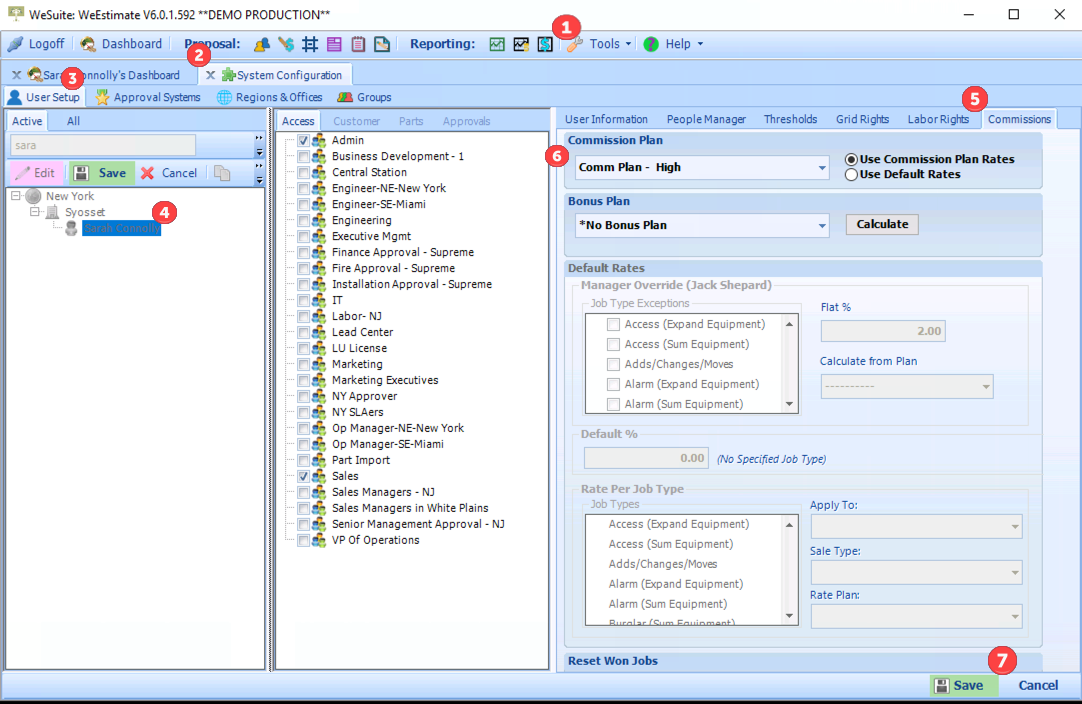
Task: Click the Default % value field
Action: pos(646,458)
